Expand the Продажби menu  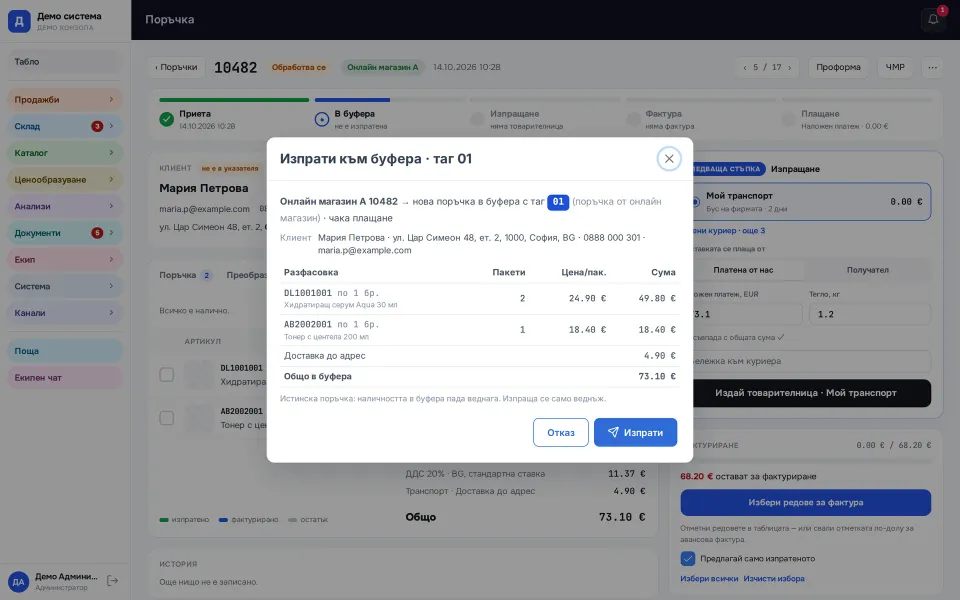(x=65, y=99)
